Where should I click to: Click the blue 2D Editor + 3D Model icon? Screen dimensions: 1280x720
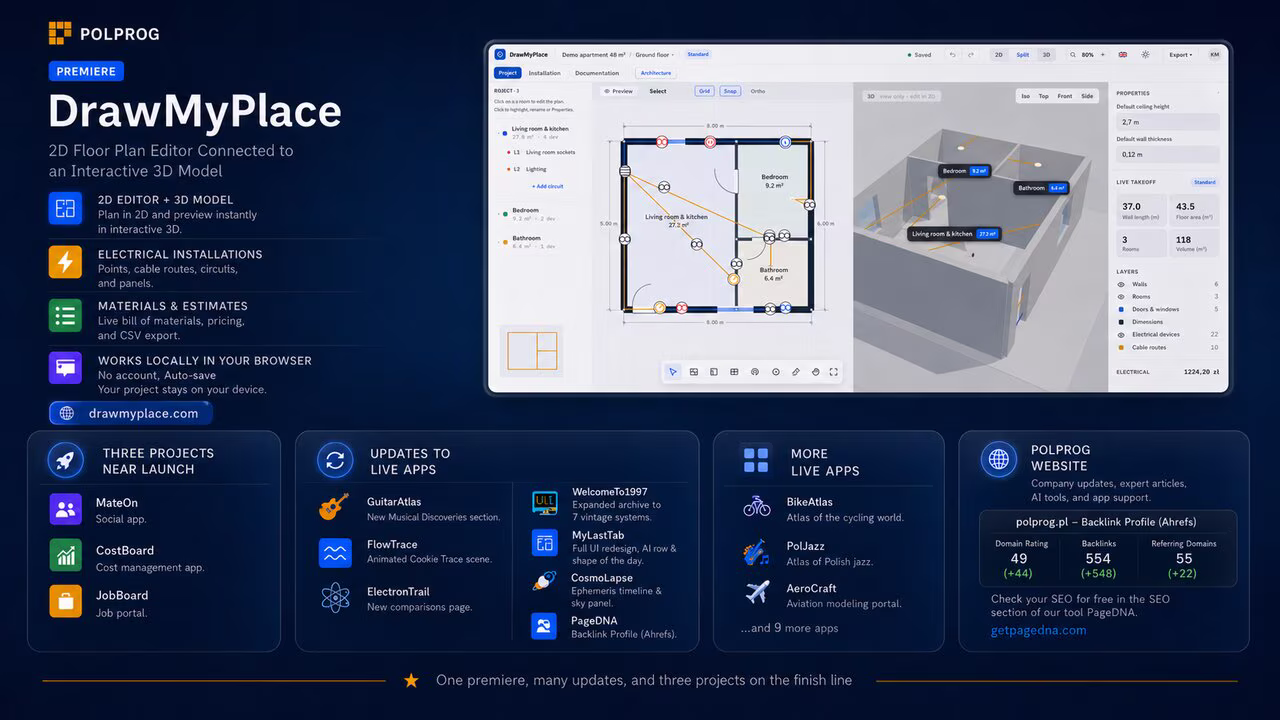tap(65, 209)
